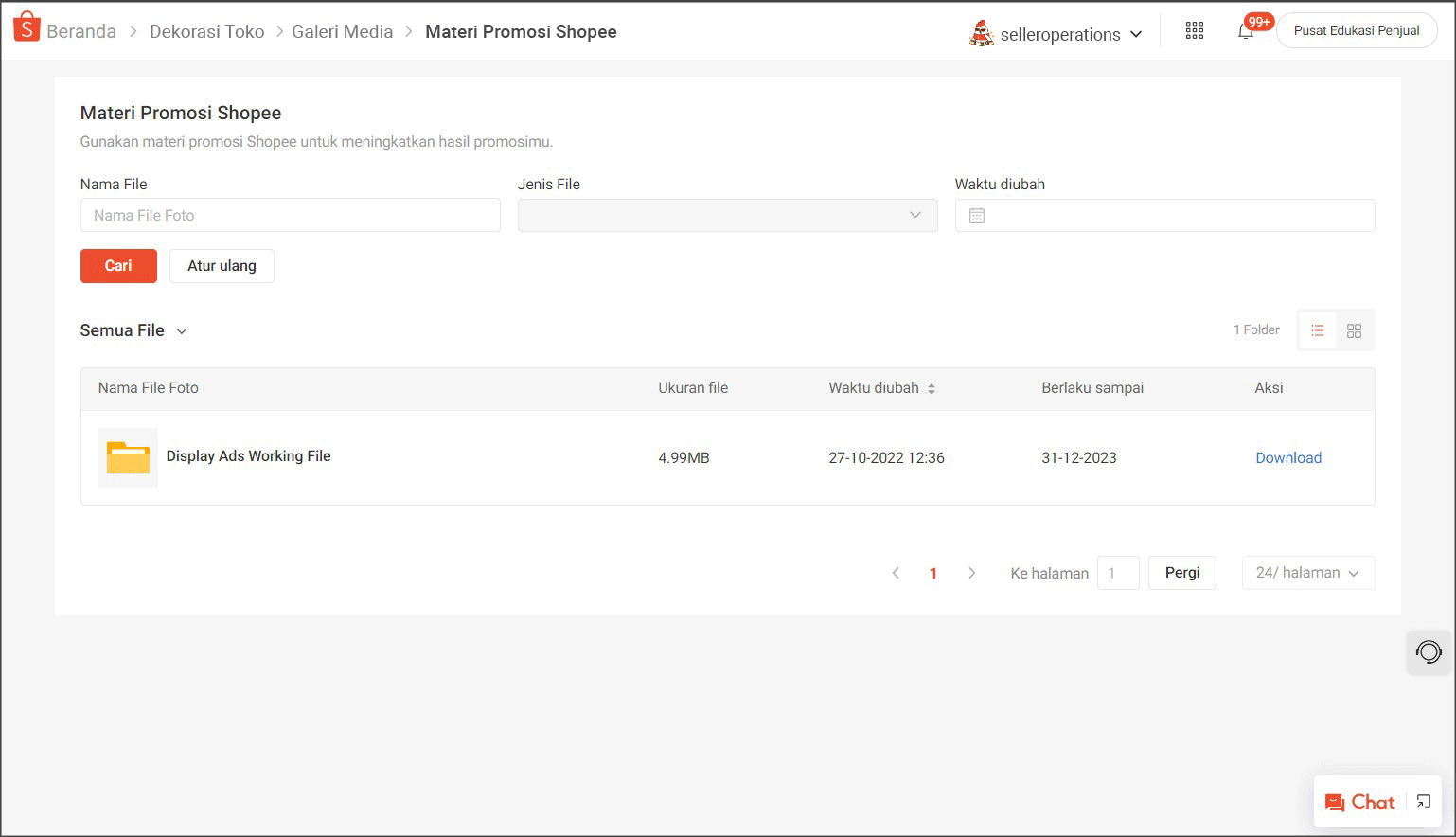Screen dimensions: 1456x837
Task: Open the Display Ads Working File folder icon
Action: click(128, 457)
